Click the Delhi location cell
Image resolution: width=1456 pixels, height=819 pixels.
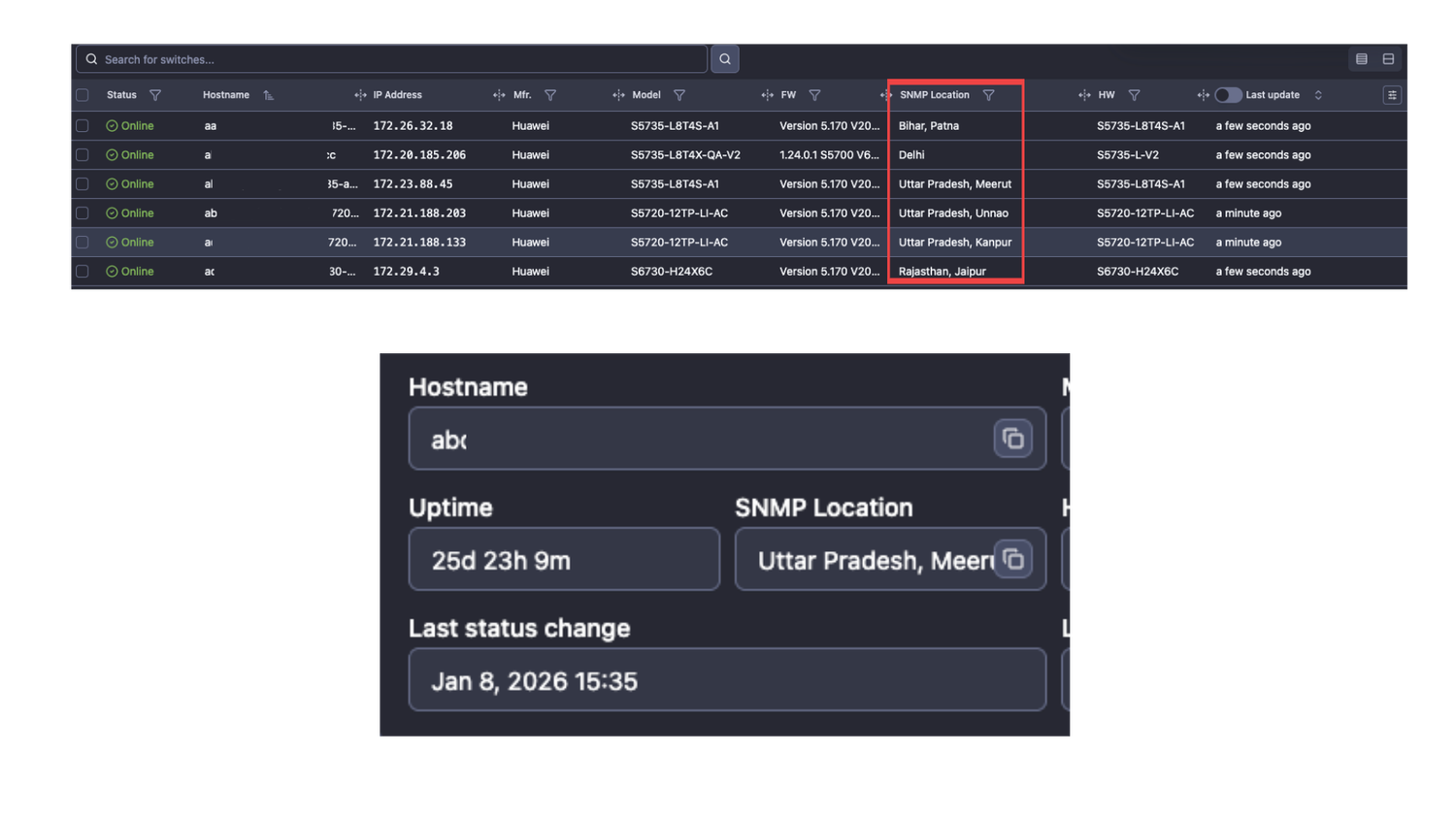(911, 155)
